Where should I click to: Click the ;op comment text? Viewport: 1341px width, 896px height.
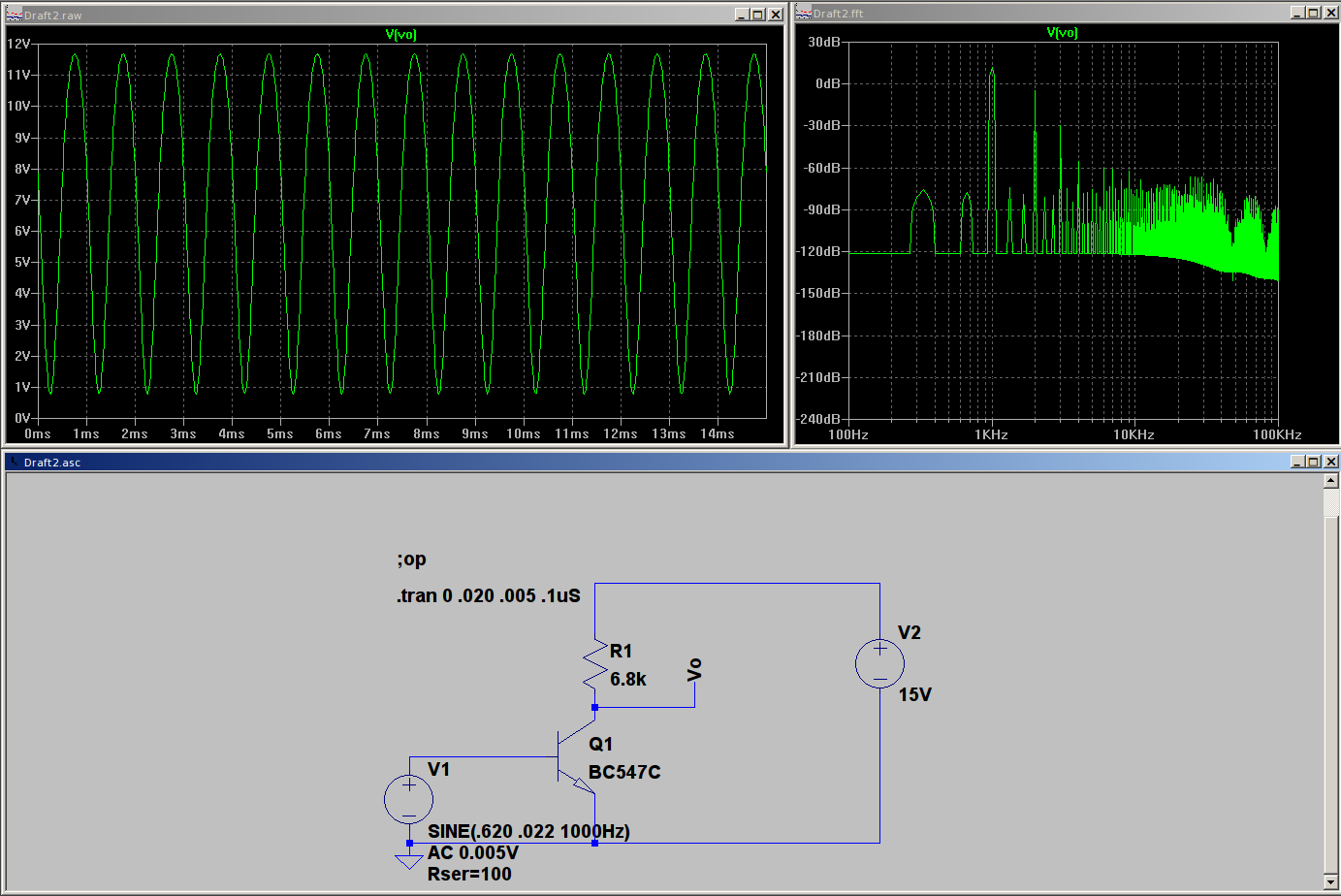click(x=411, y=560)
